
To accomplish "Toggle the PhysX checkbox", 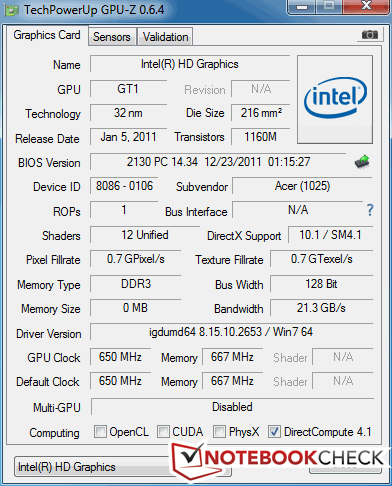I will tap(219, 432).
